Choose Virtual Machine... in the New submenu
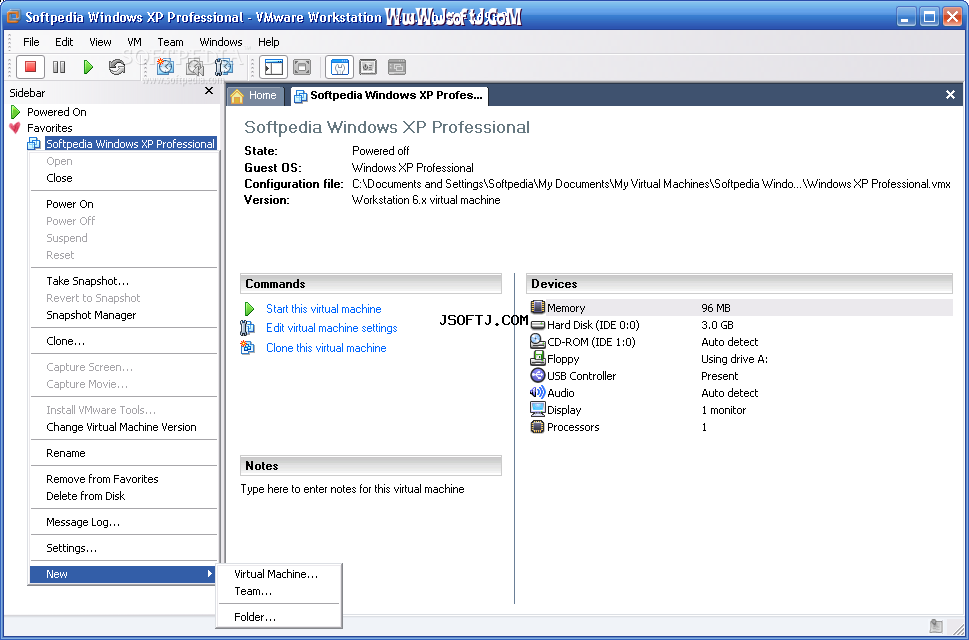 tap(279, 574)
